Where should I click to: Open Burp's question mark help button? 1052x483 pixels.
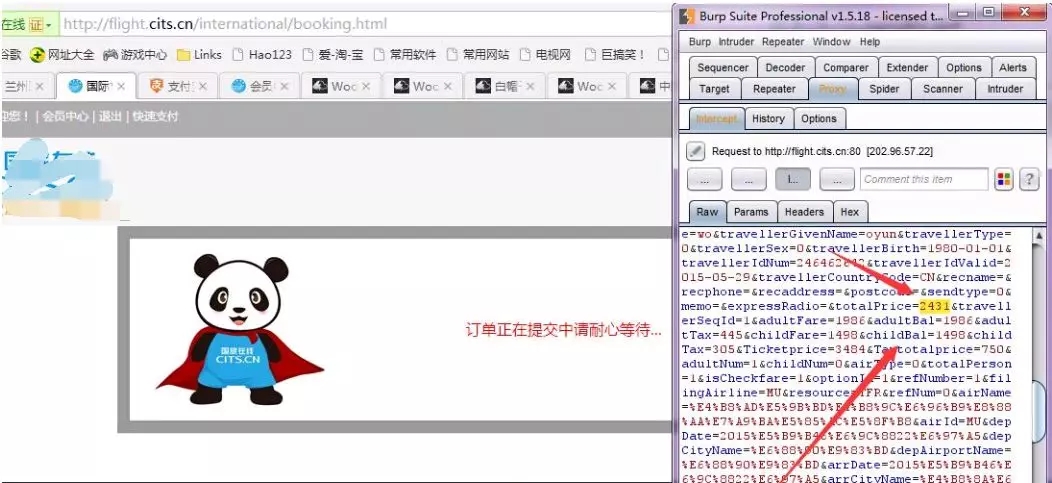coord(1029,179)
